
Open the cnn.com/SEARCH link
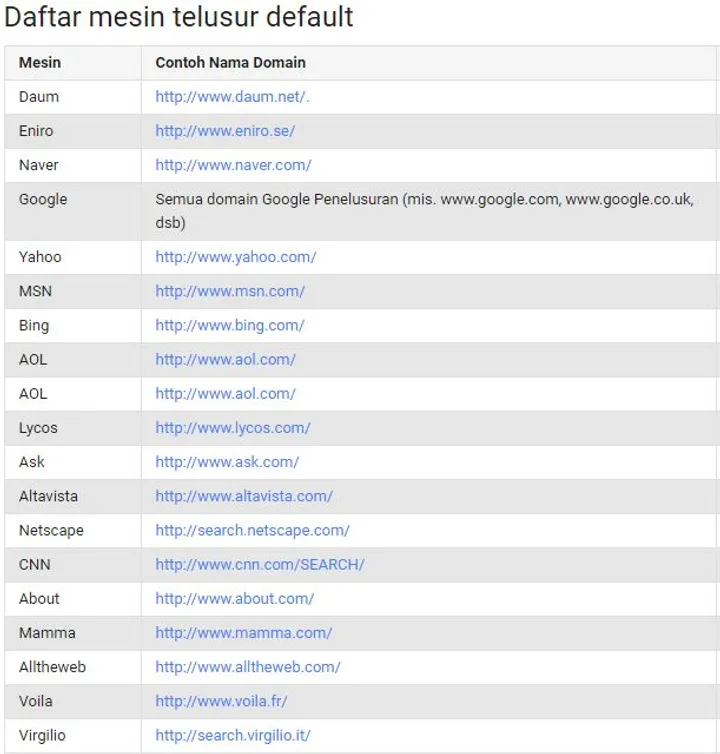[260, 564]
